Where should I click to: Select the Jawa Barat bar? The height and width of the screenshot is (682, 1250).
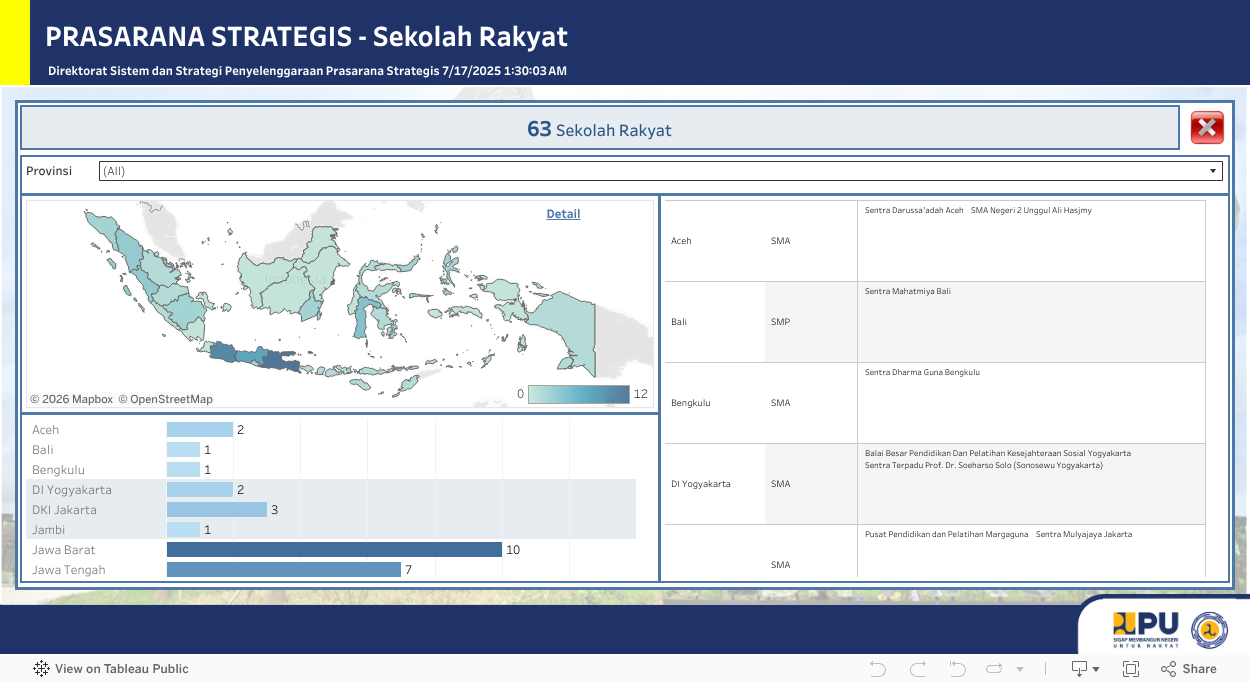pos(334,550)
